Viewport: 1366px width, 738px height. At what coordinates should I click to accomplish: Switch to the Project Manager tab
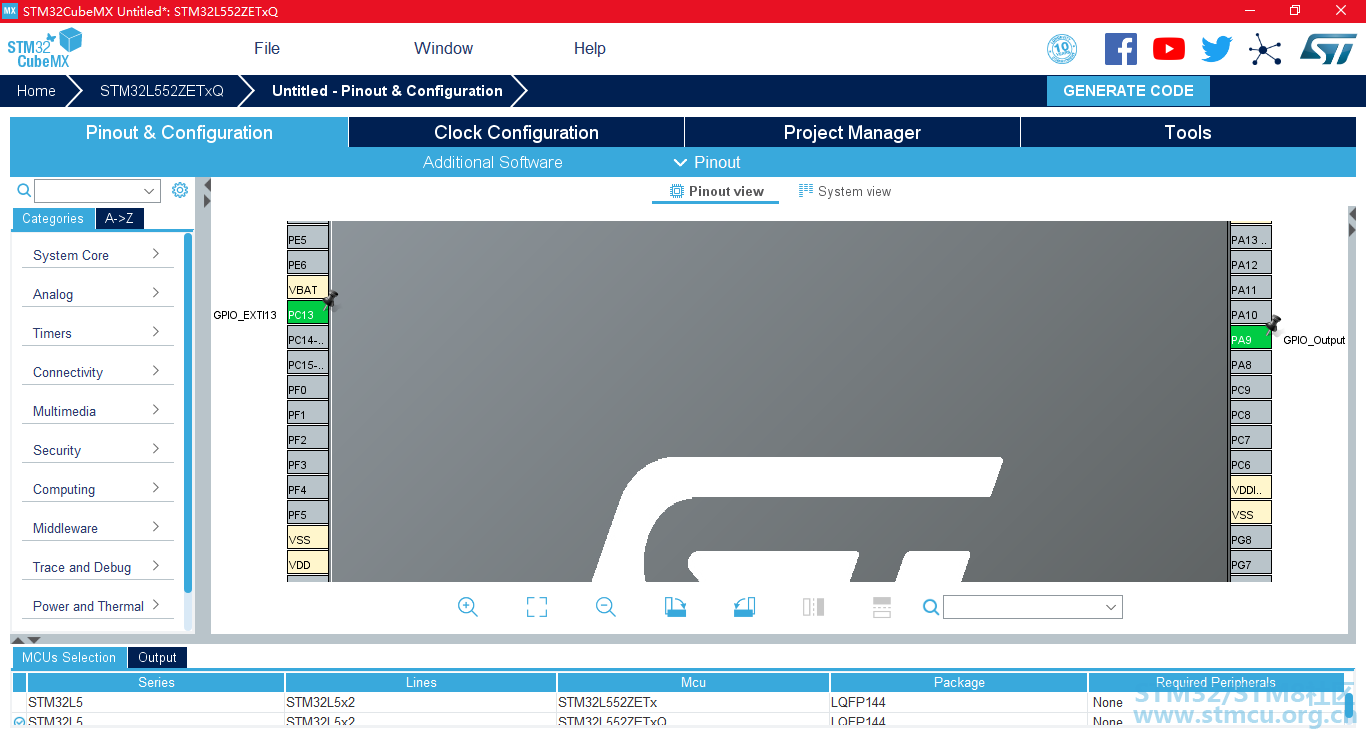[x=852, y=132]
